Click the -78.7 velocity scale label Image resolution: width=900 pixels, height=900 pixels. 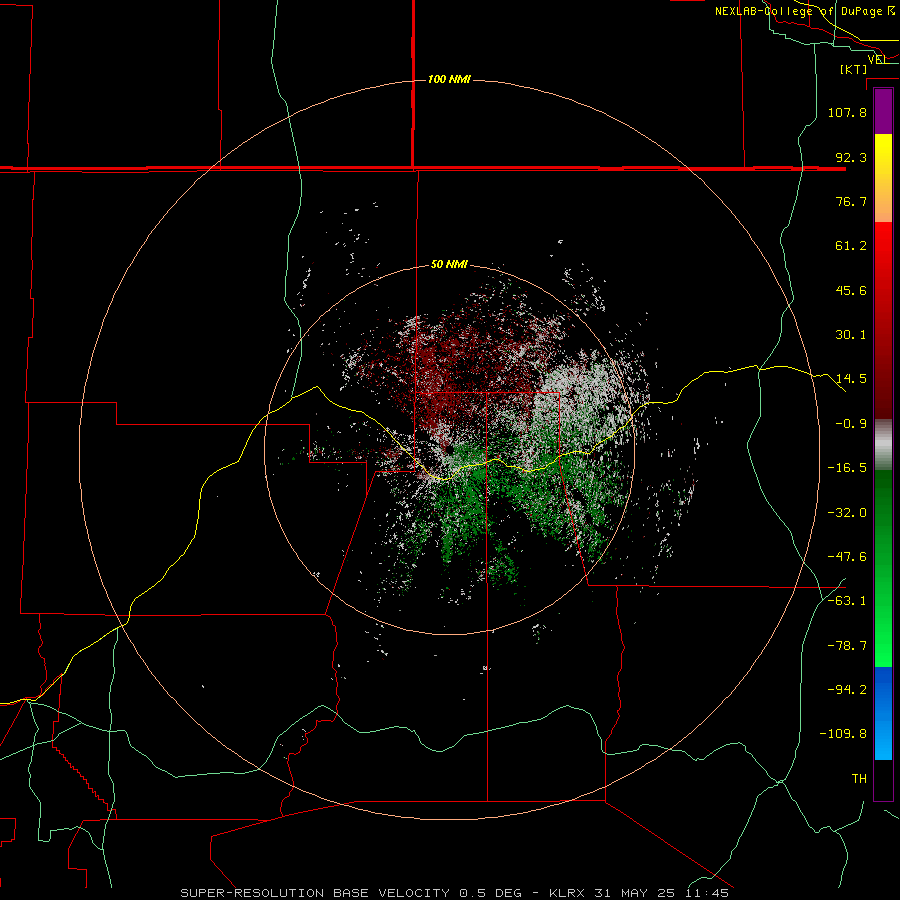[x=847, y=646]
